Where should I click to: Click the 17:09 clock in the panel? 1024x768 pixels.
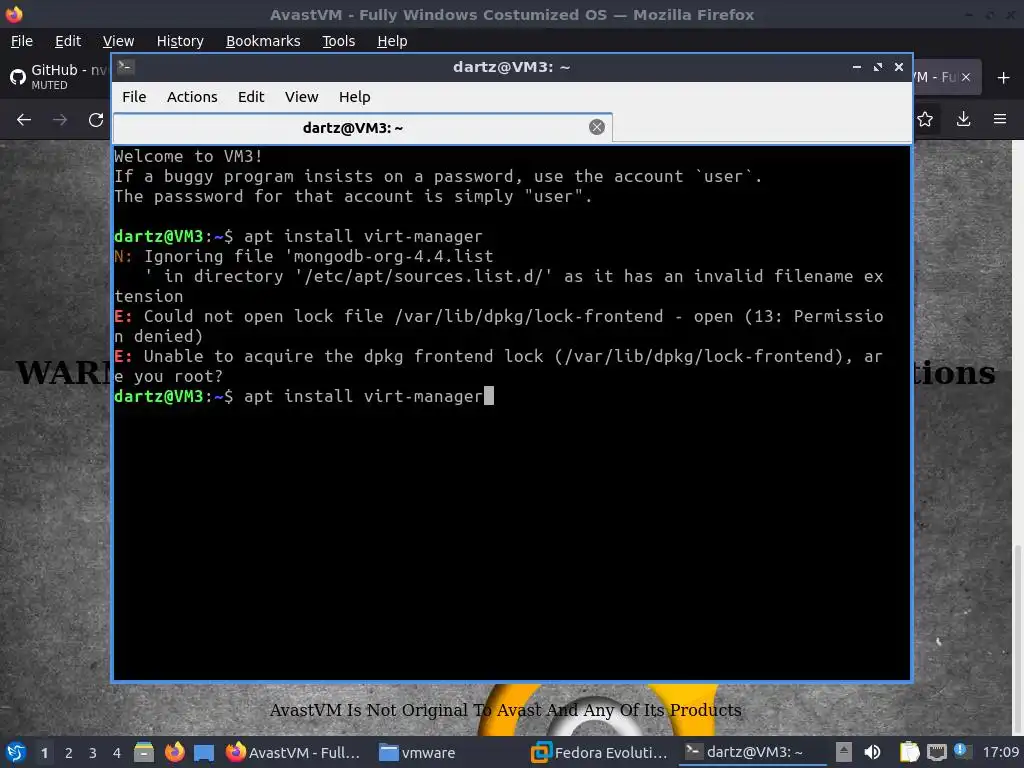click(x=1001, y=752)
